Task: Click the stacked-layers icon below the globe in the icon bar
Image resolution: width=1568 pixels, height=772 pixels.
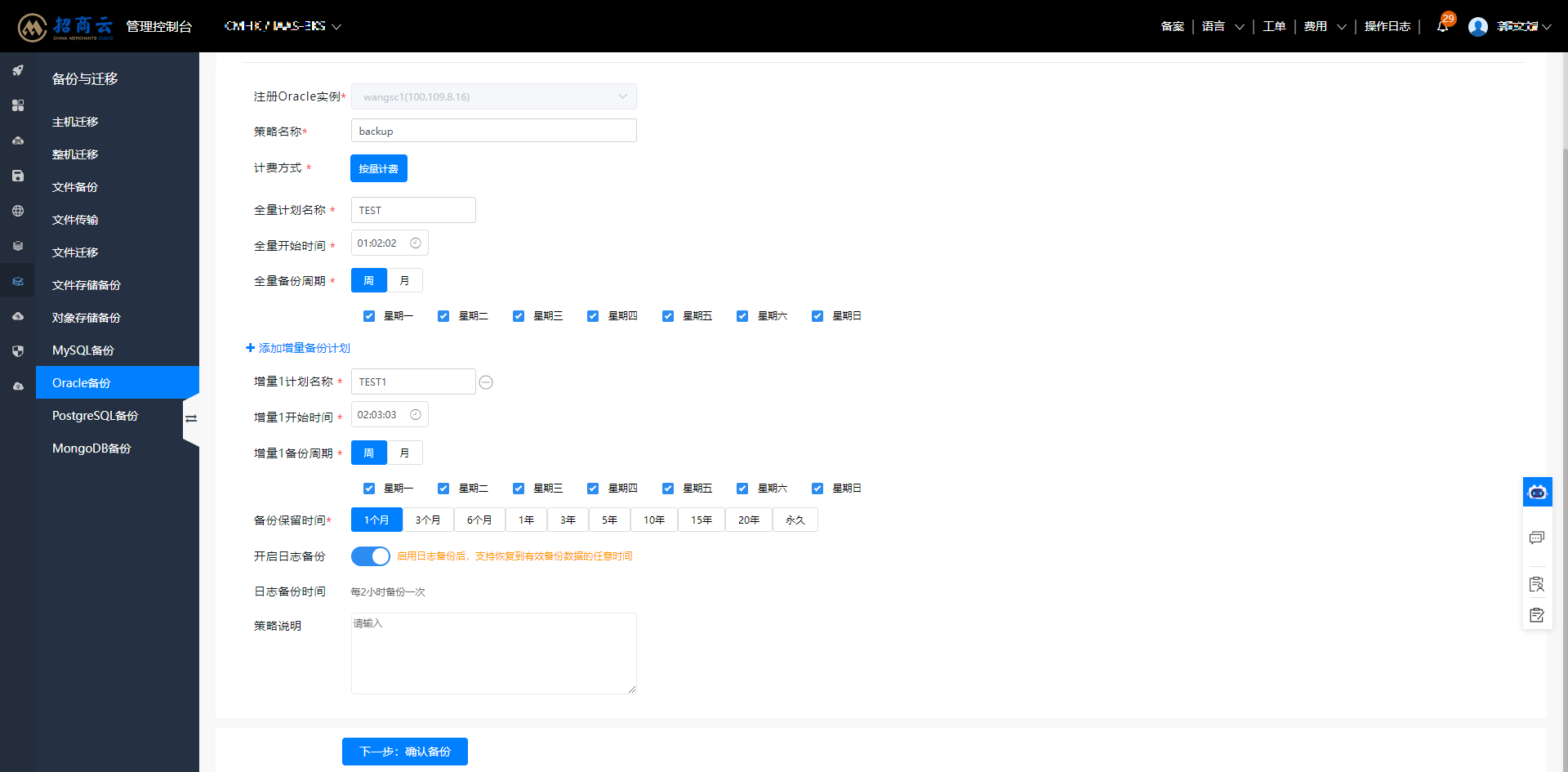Action: [18, 246]
